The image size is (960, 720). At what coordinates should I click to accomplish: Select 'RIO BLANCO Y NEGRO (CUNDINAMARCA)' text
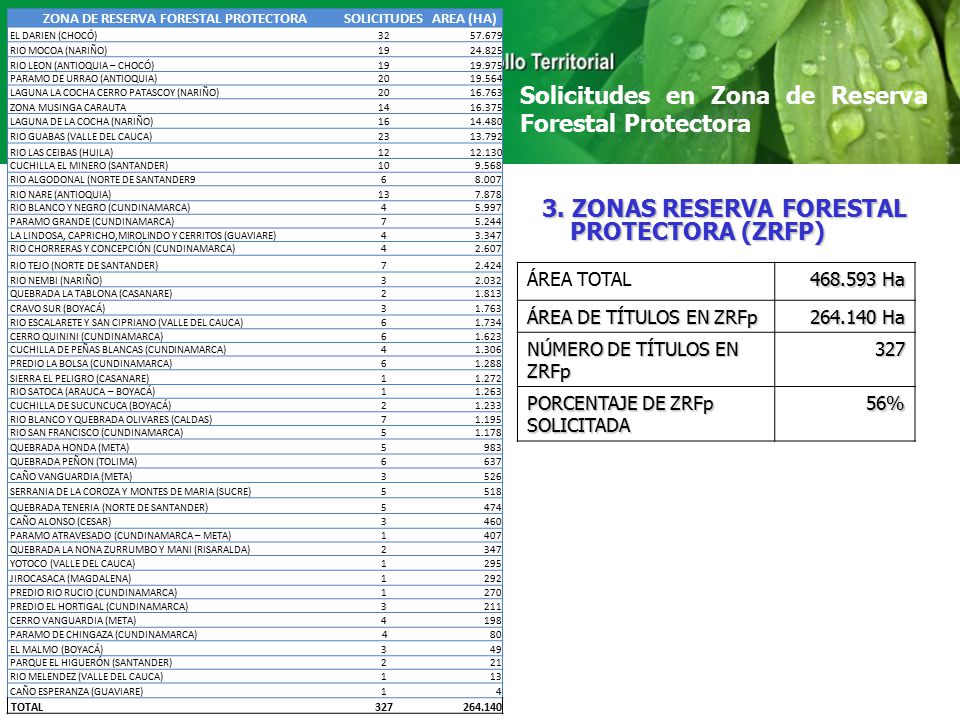100,208
